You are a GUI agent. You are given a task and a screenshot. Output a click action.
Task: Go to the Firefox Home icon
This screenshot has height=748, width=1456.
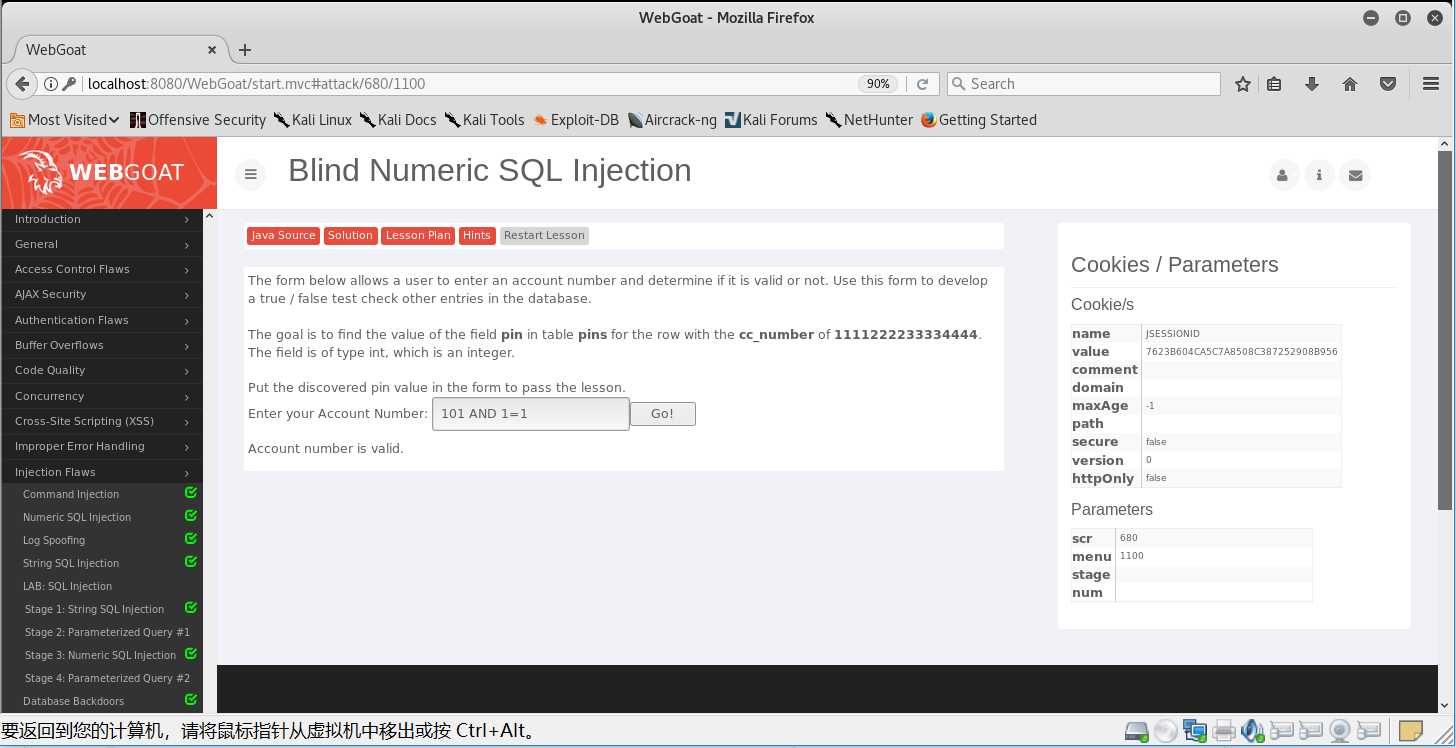pos(1350,84)
